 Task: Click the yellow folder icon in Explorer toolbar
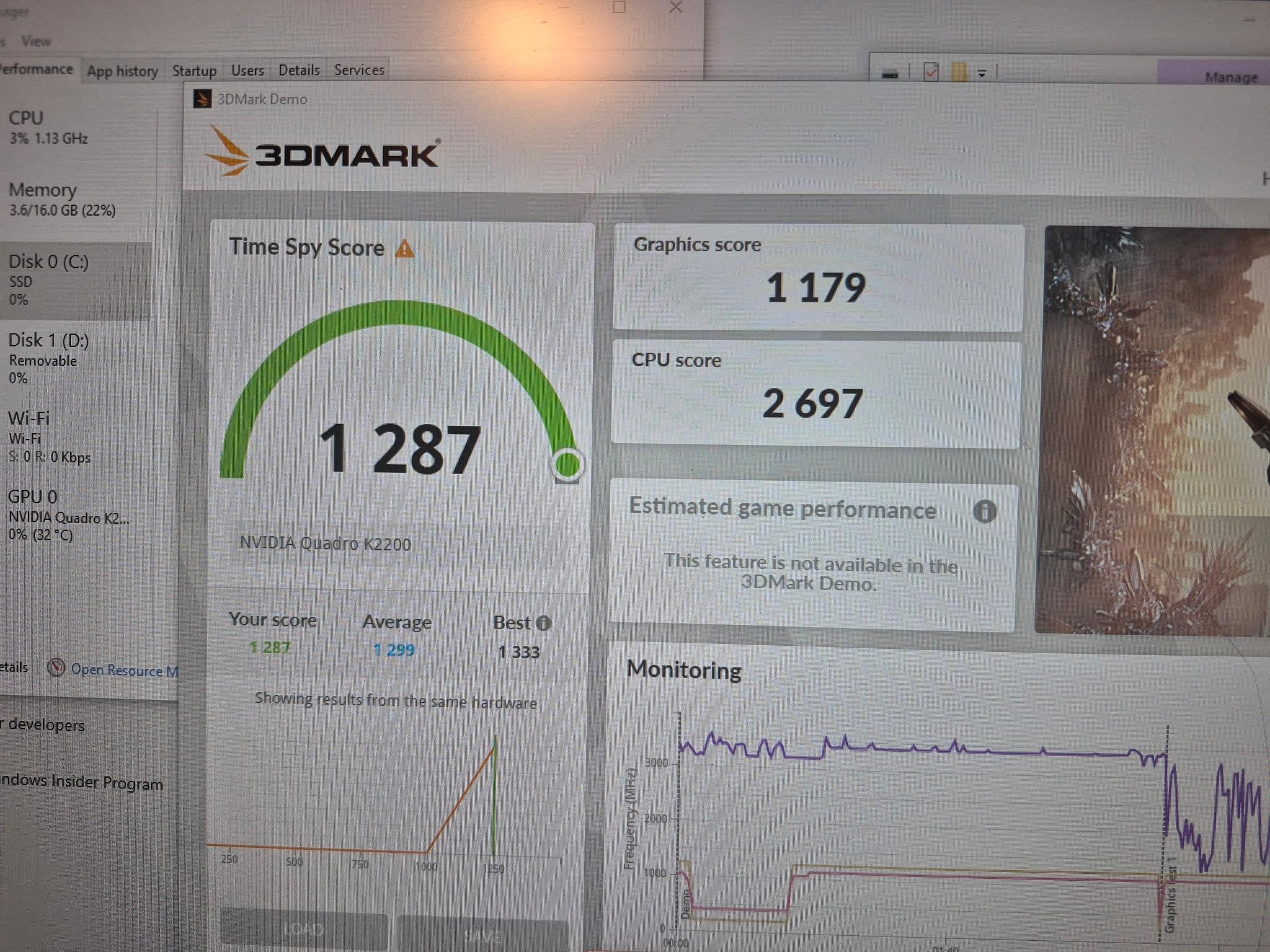[959, 72]
